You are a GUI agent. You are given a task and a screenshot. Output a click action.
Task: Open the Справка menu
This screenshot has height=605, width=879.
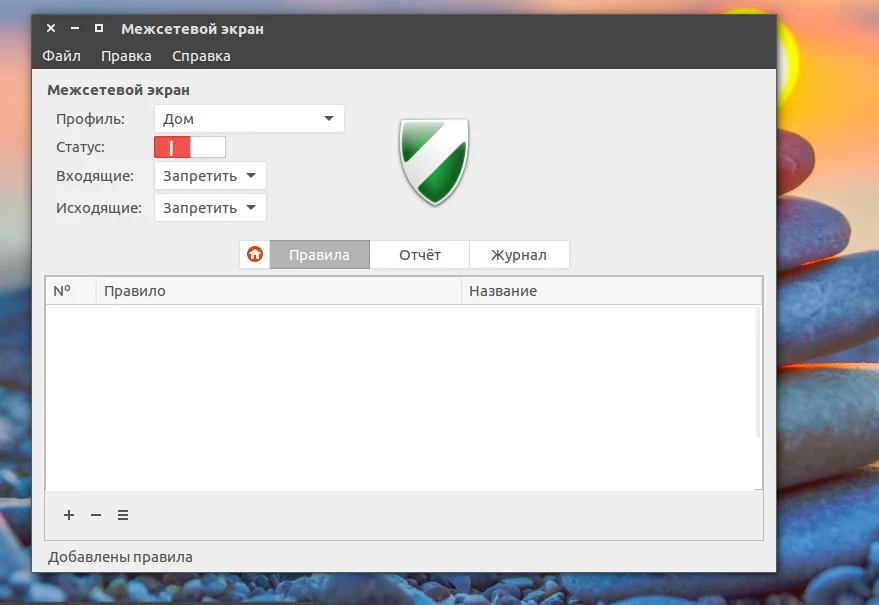pos(201,56)
